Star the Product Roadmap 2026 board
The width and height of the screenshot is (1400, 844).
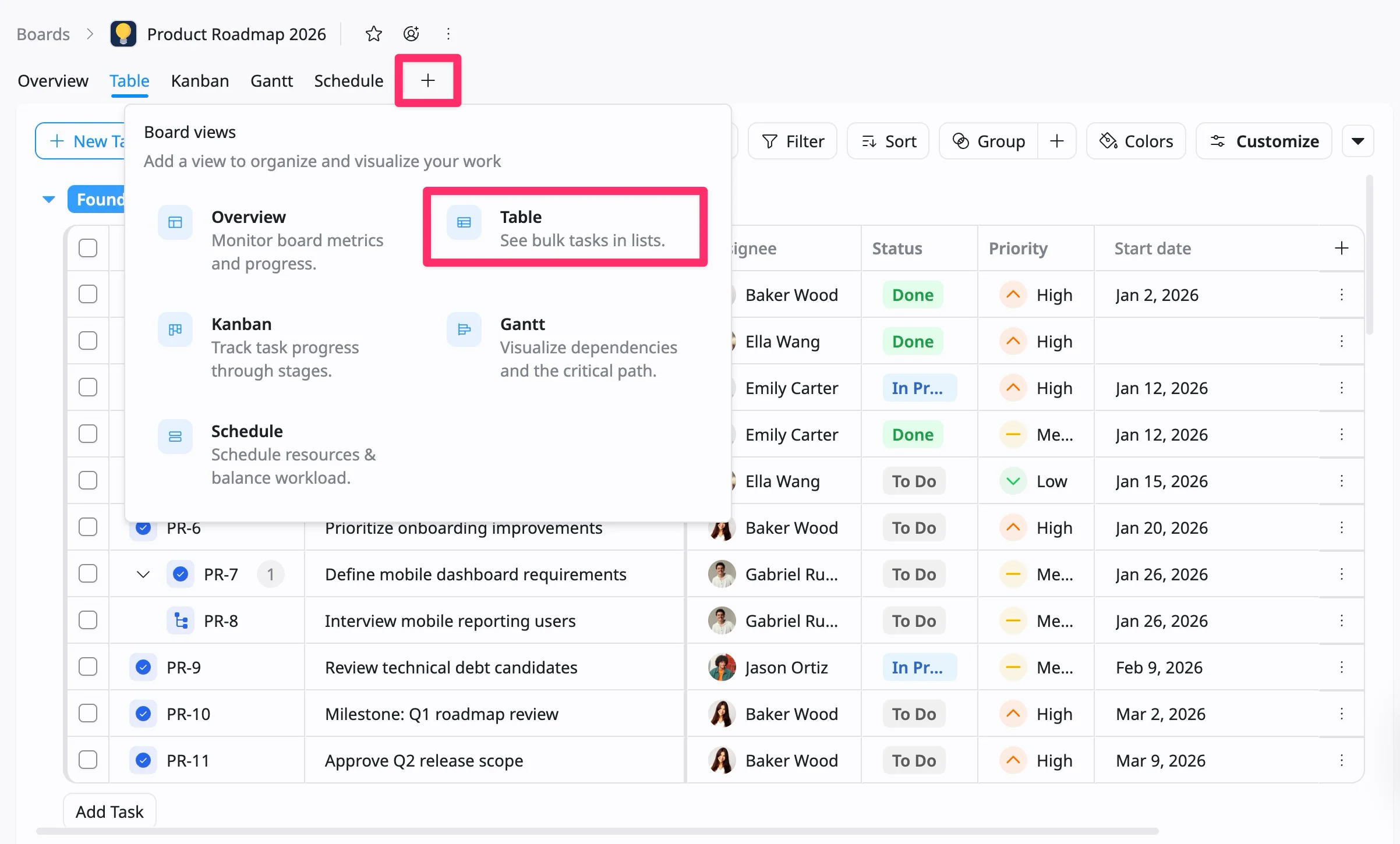(373, 34)
